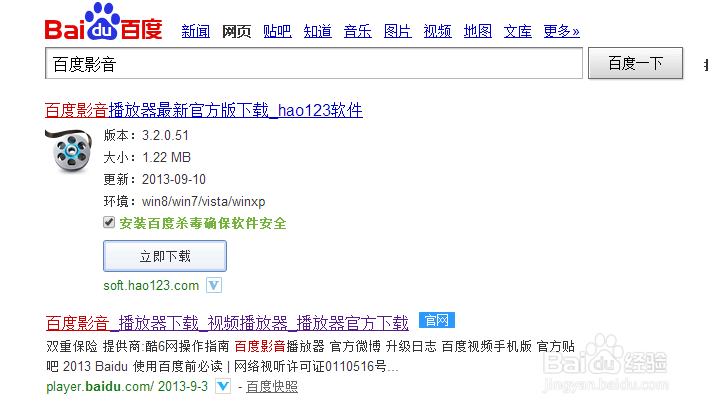This screenshot has width=708, height=409.
Task: Open the 地图 tab
Action: (478, 31)
